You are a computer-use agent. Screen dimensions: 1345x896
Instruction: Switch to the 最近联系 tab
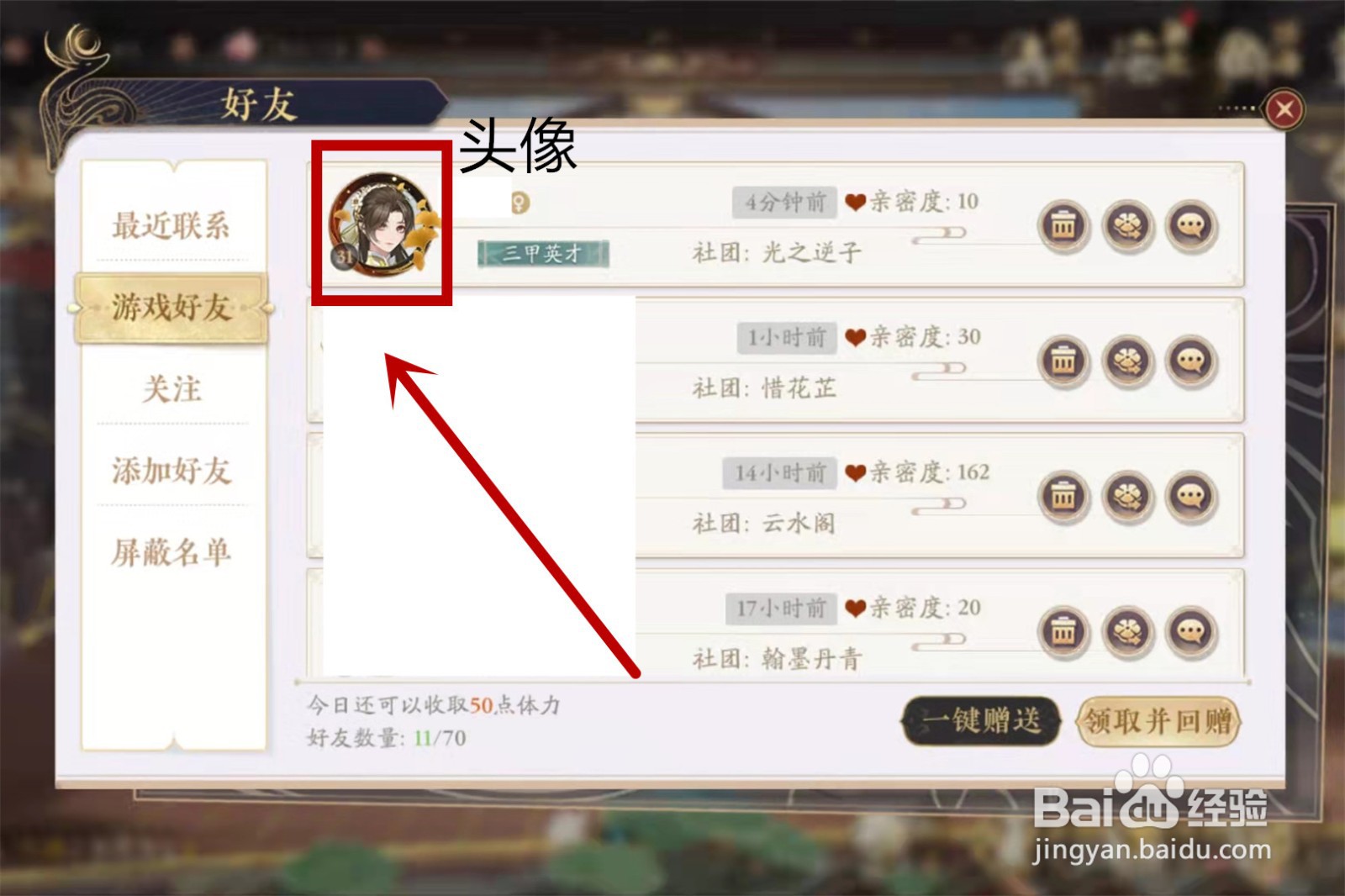171,225
